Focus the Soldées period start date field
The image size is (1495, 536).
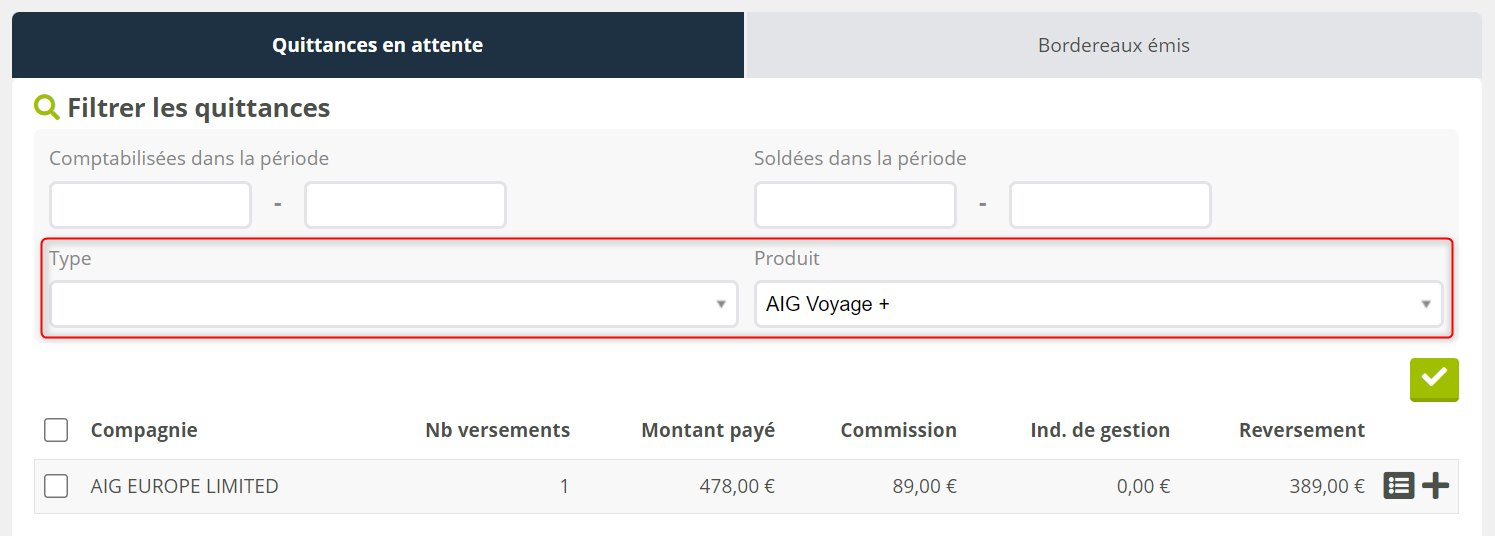click(855, 205)
